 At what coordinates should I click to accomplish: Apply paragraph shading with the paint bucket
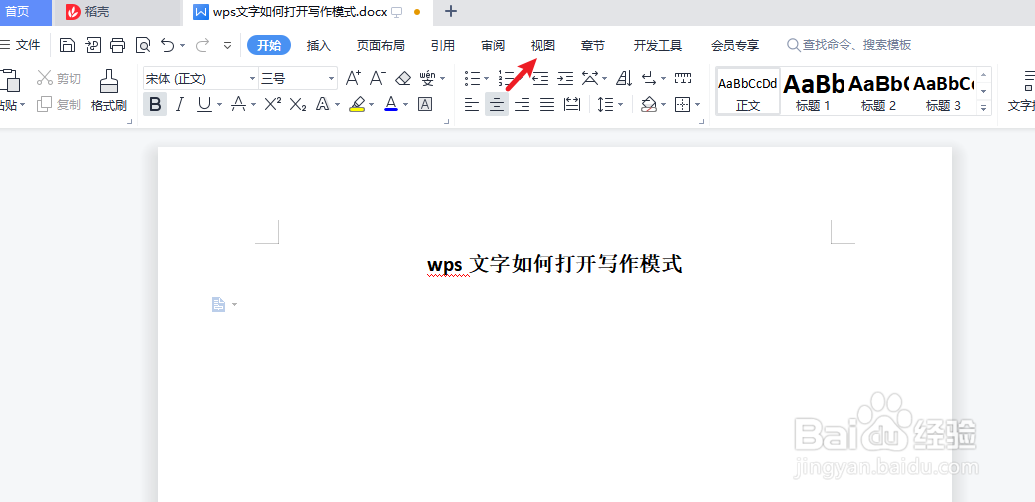tap(648, 104)
